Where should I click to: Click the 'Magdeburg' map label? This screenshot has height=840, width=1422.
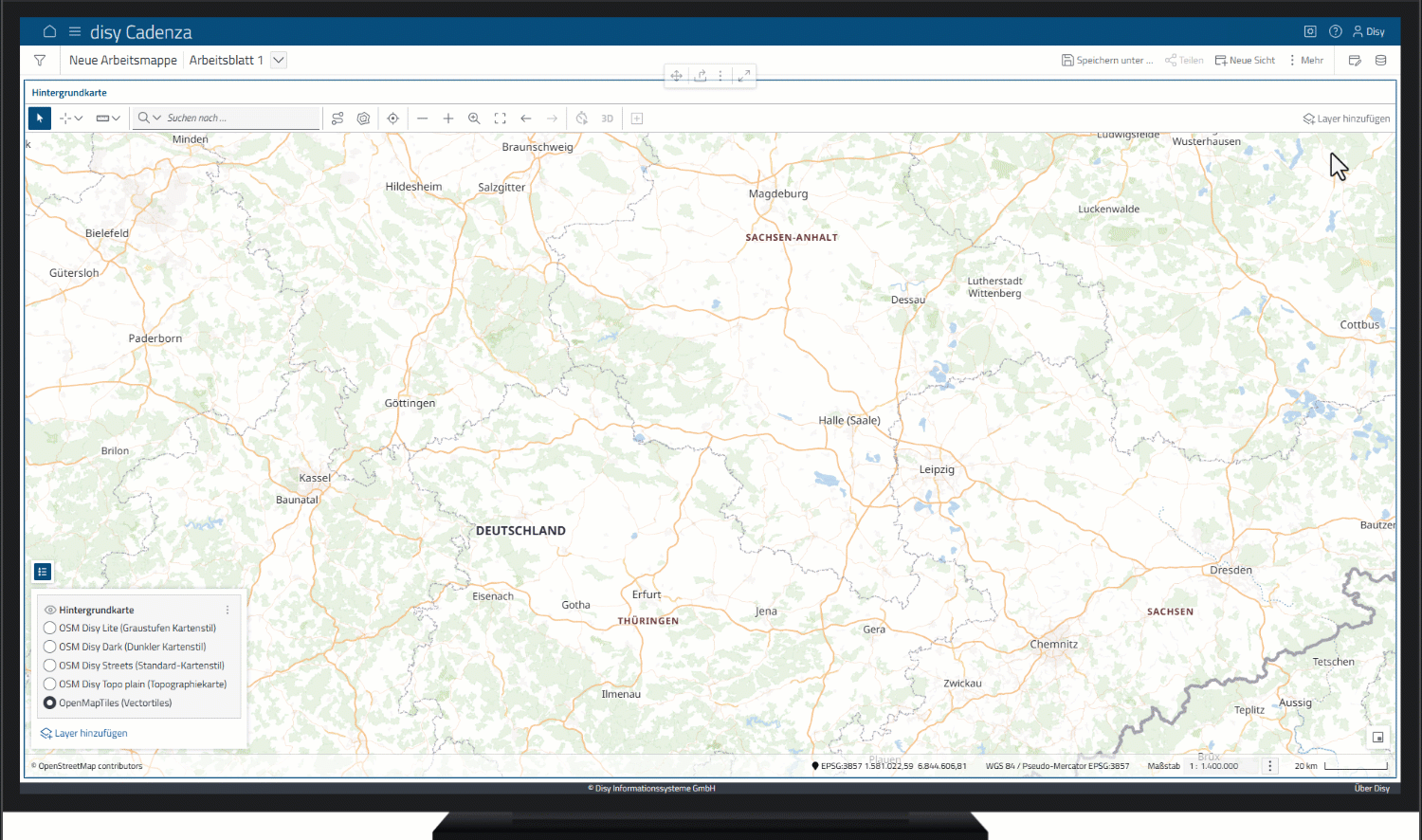(x=778, y=193)
